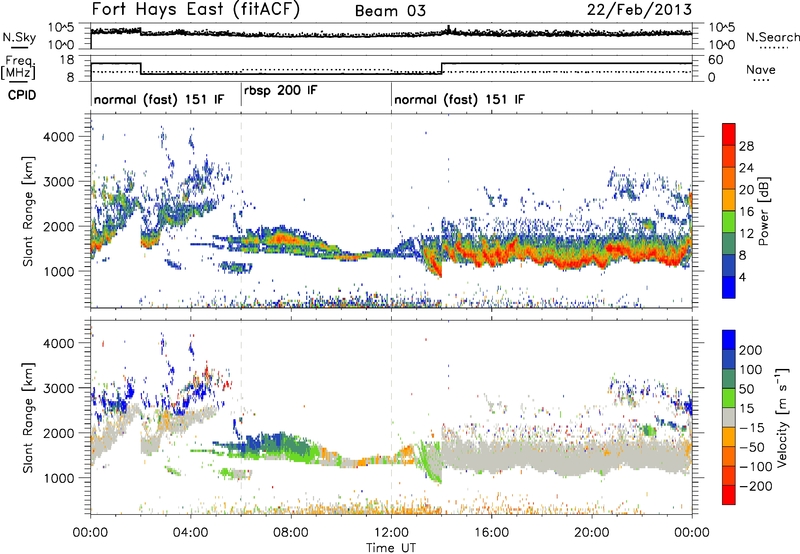Click the 2000 tick of the velocity panel

58,433
